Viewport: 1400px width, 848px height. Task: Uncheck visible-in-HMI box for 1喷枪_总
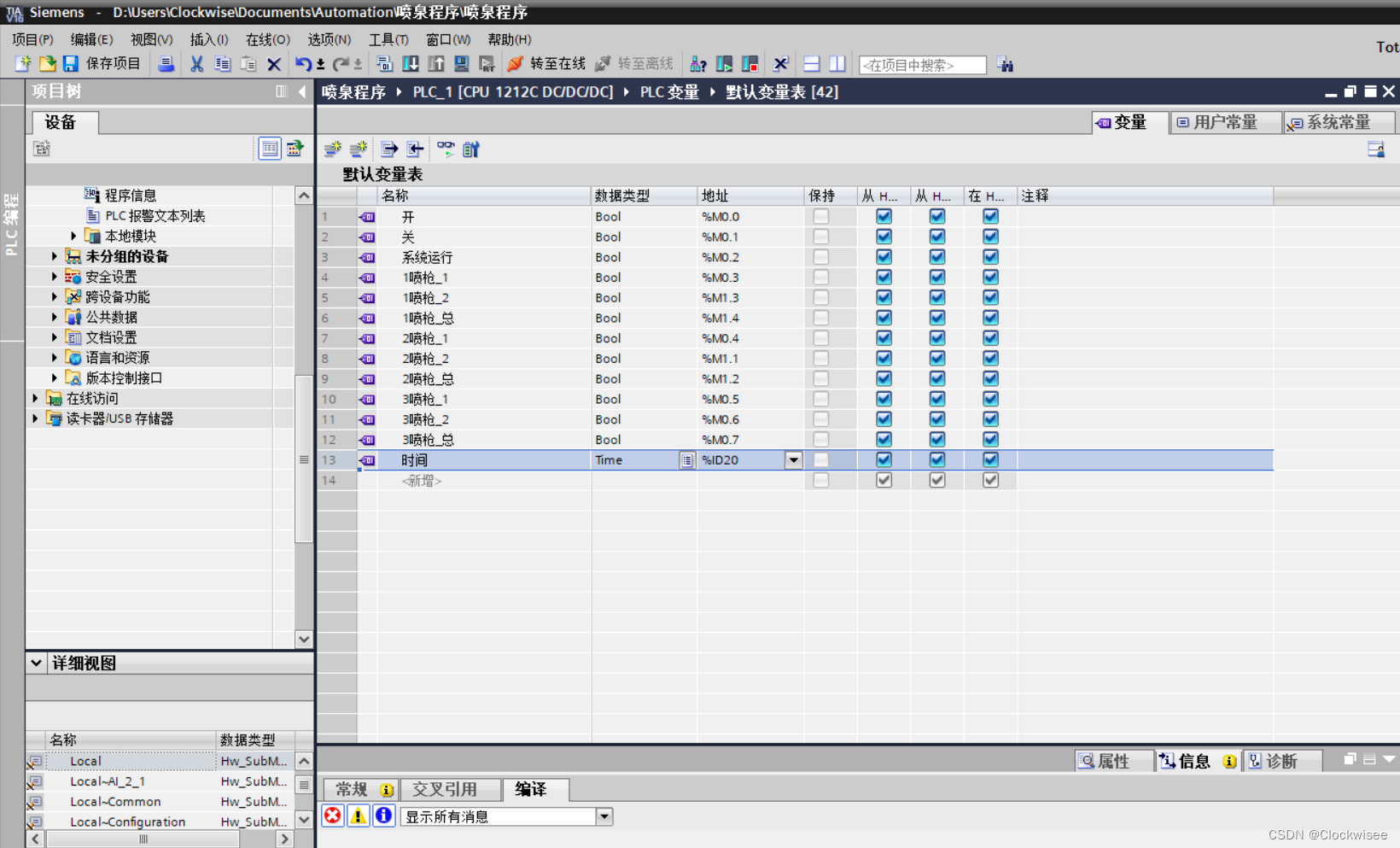pos(990,318)
